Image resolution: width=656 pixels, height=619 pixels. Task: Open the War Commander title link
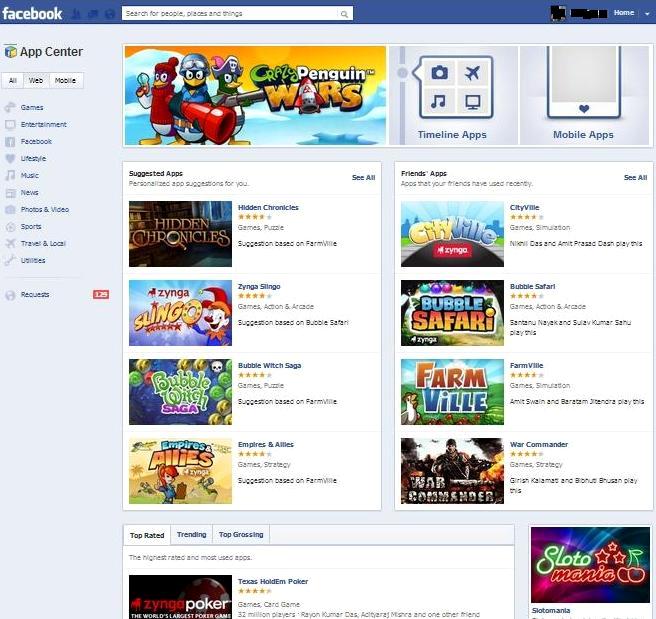(539, 445)
